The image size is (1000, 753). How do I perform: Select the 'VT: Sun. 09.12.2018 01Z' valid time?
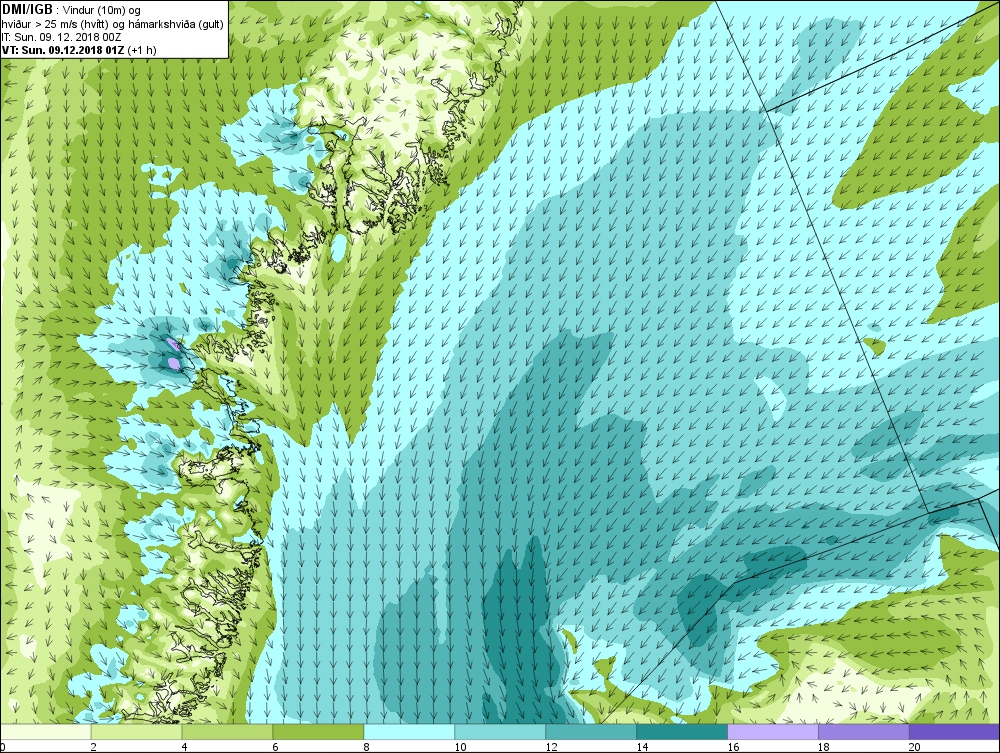point(63,50)
